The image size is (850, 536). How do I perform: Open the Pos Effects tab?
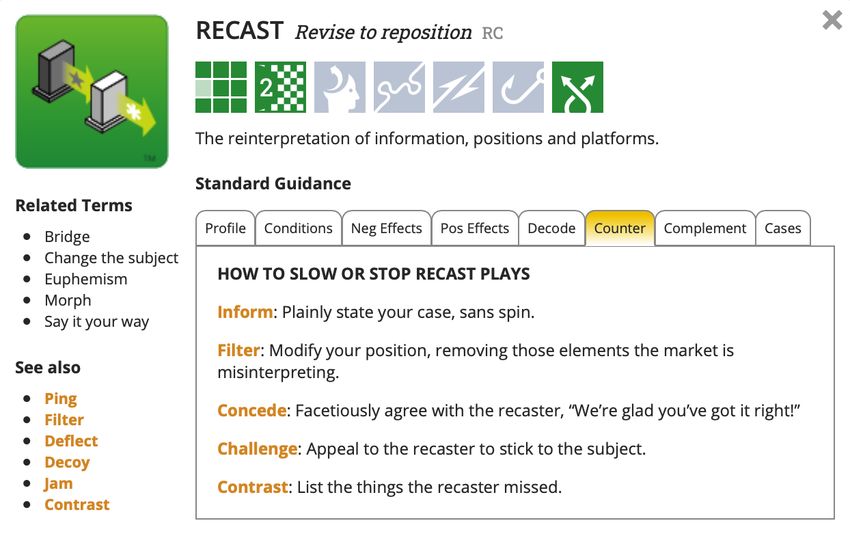475,228
